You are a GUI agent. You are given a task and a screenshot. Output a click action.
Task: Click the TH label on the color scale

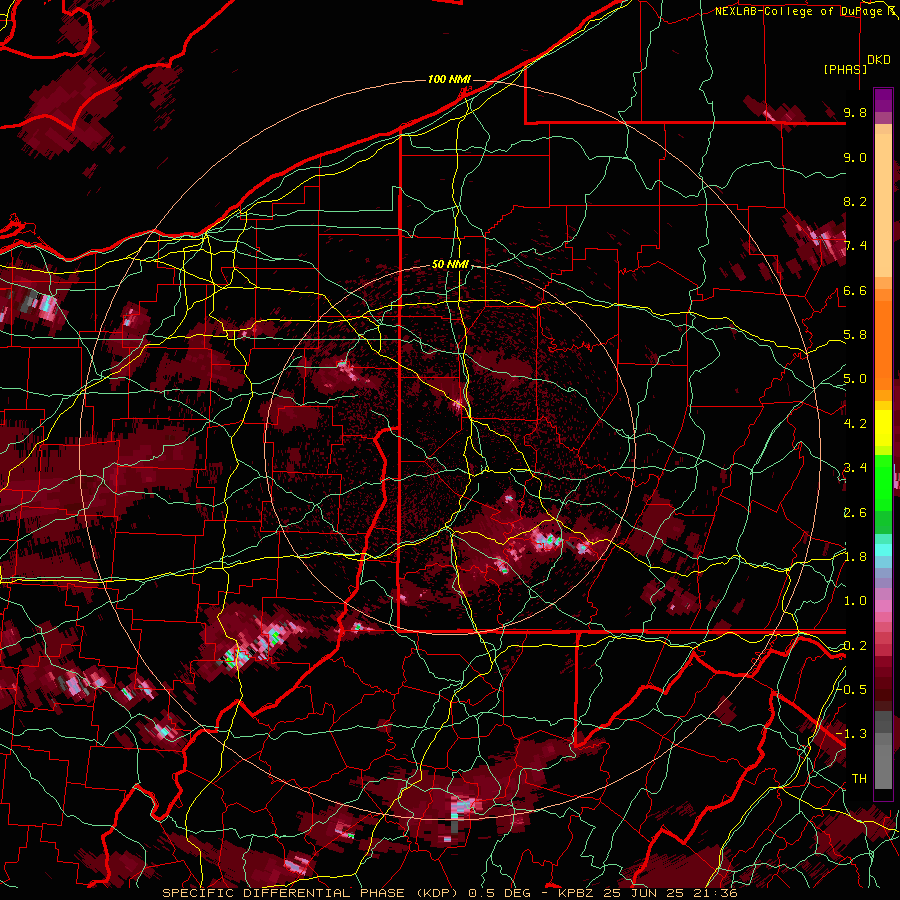(859, 779)
